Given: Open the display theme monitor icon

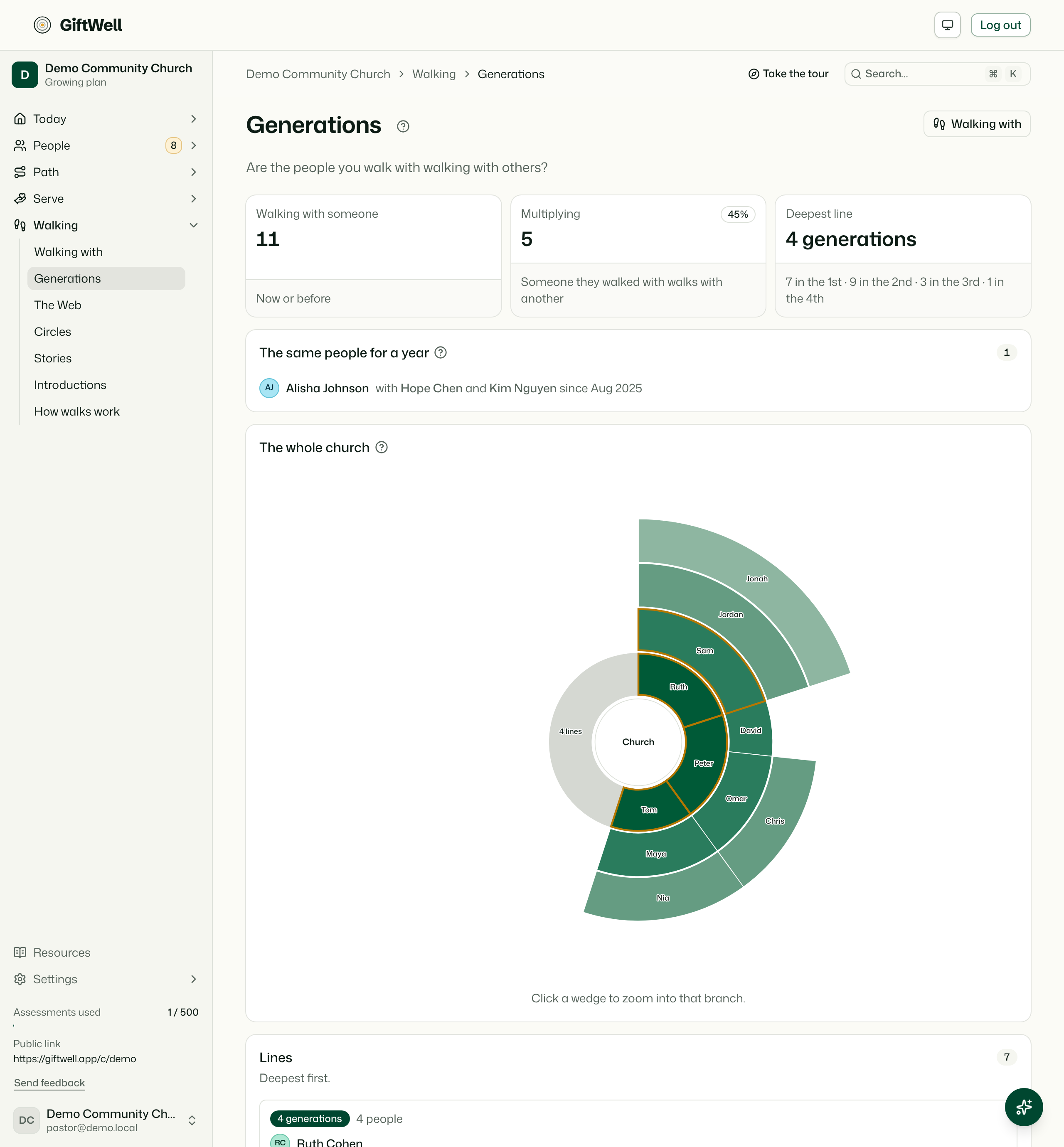Looking at the screenshot, I should coord(947,25).
